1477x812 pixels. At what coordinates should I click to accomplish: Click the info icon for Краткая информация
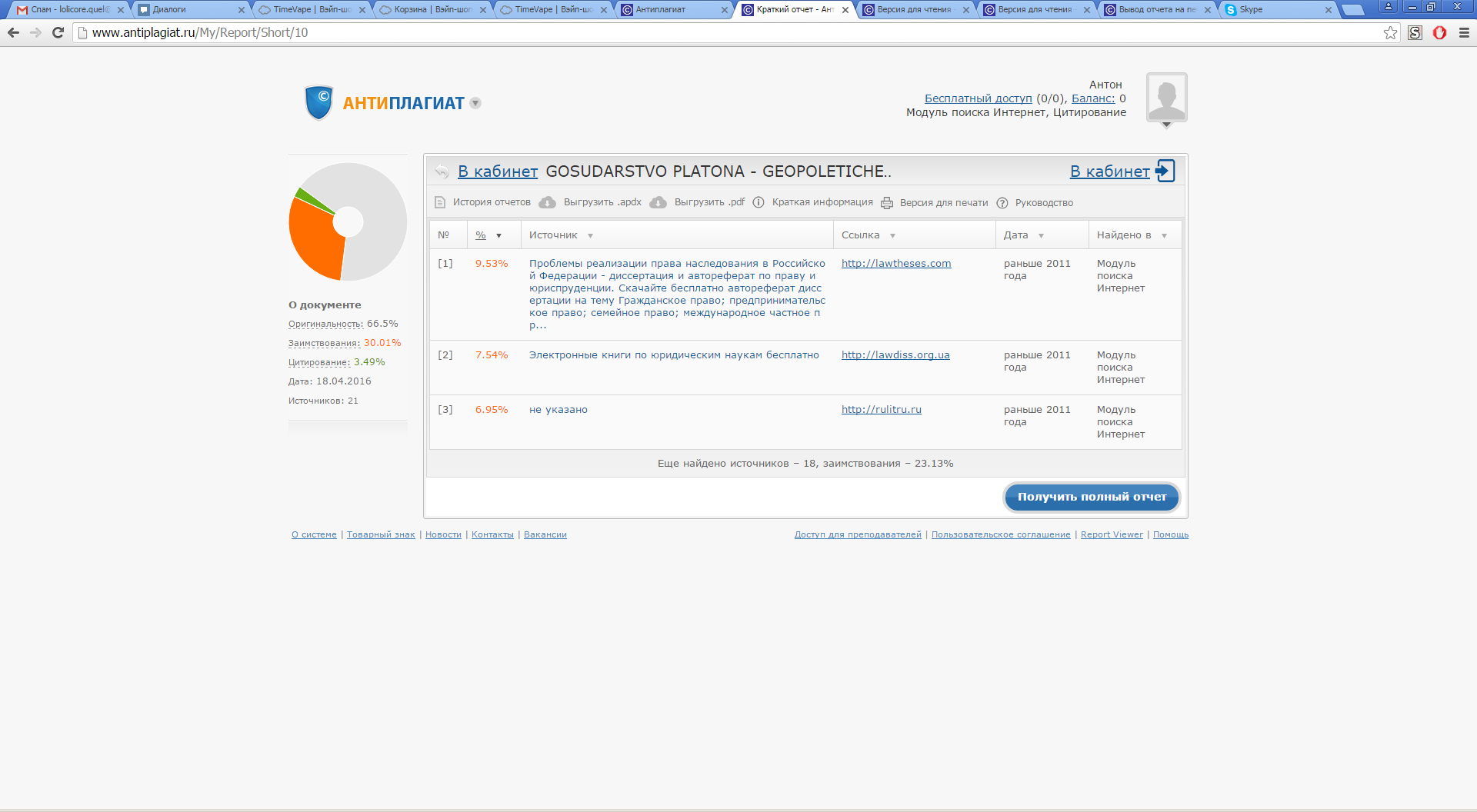click(x=759, y=202)
